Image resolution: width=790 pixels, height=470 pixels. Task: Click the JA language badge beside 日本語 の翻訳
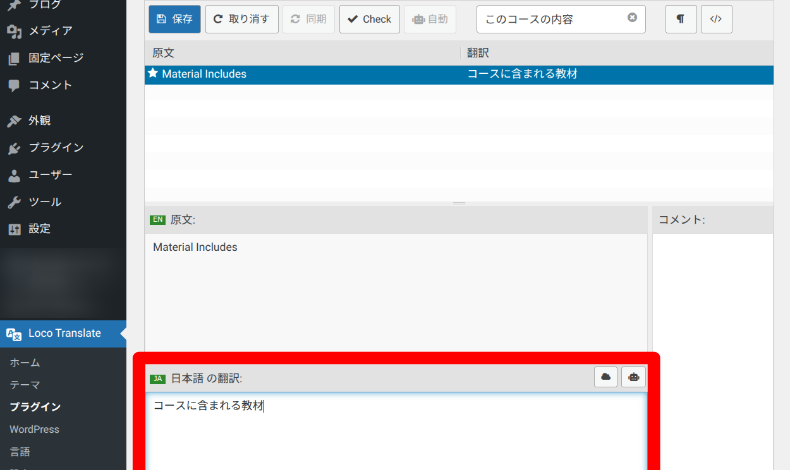click(158, 379)
